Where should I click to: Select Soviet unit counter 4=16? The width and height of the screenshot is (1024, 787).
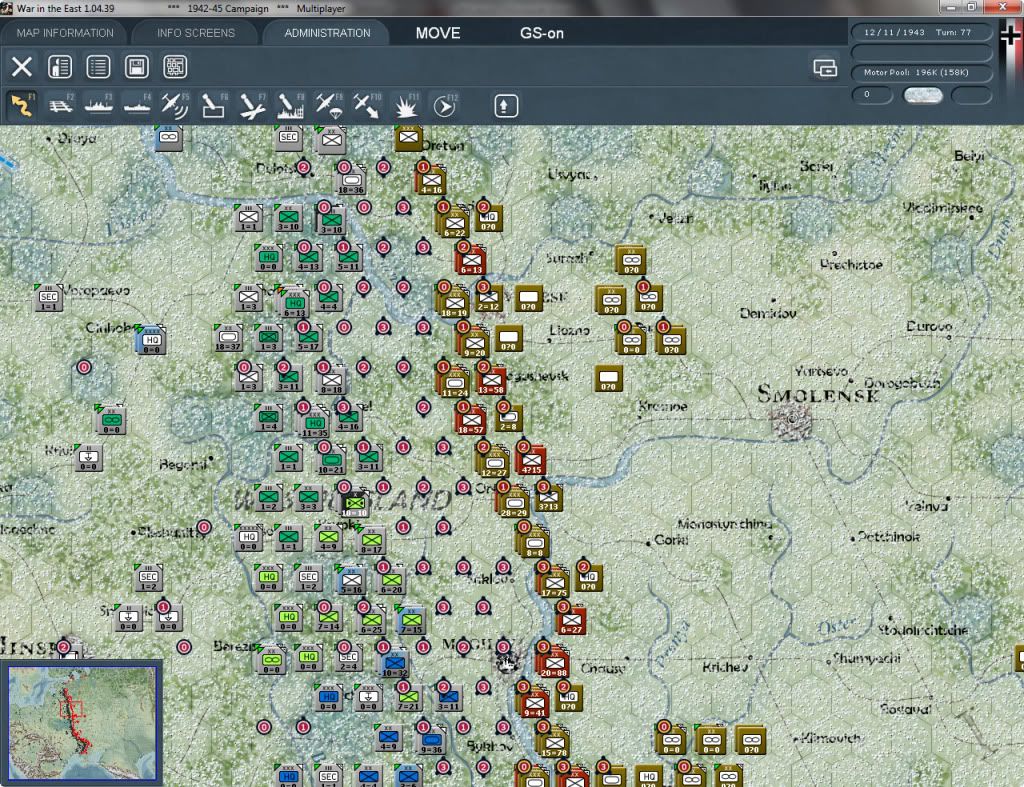point(431,180)
